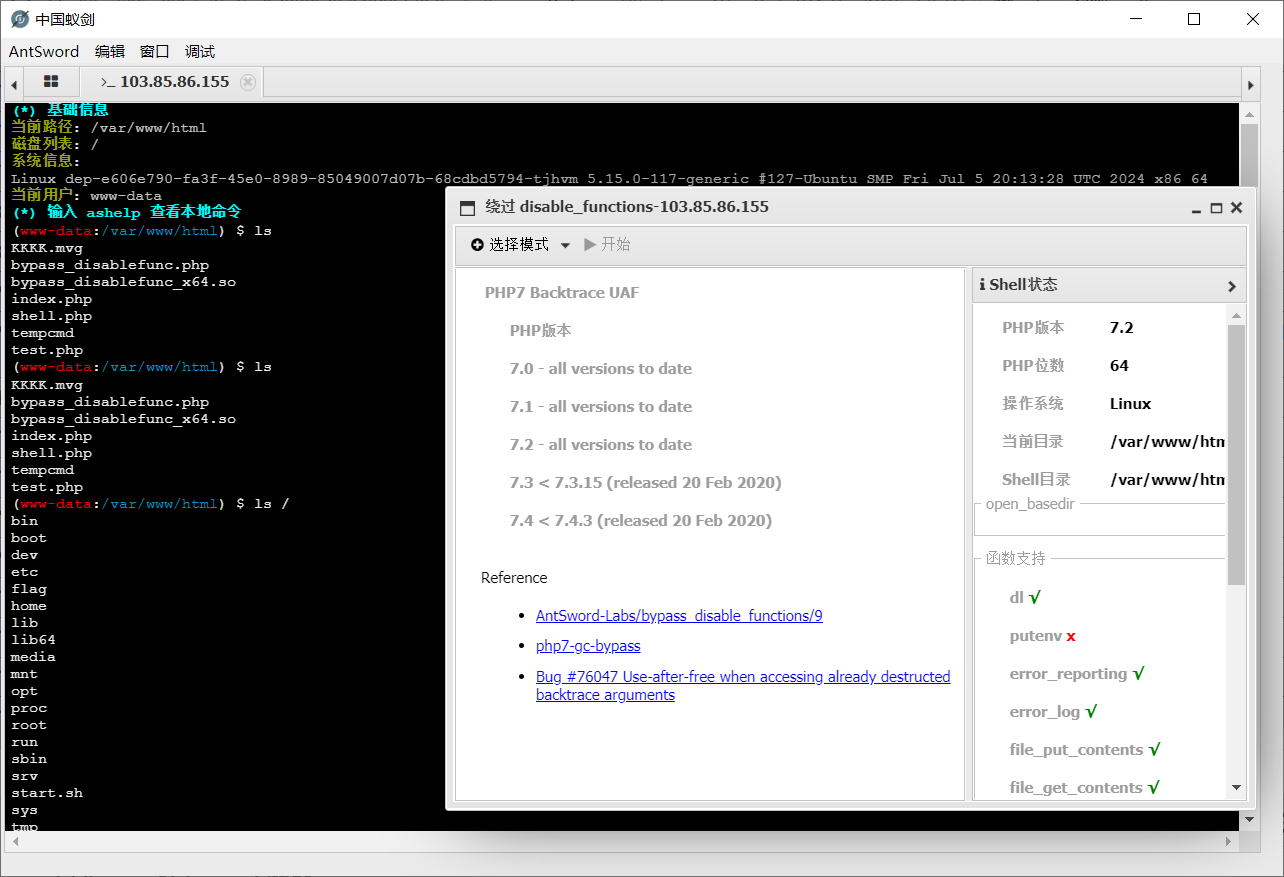Click the 开始 start button
The height and width of the screenshot is (877, 1284).
(607, 245)
